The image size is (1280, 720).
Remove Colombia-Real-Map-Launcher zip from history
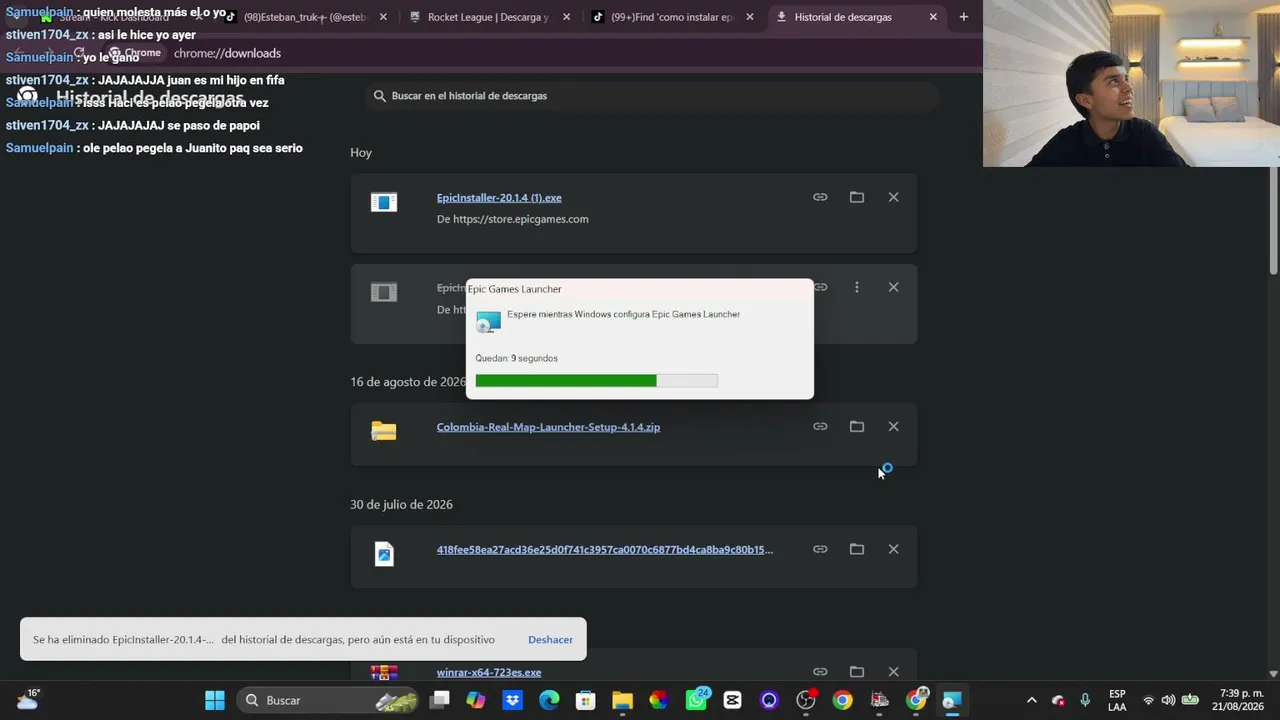[893, 426]
